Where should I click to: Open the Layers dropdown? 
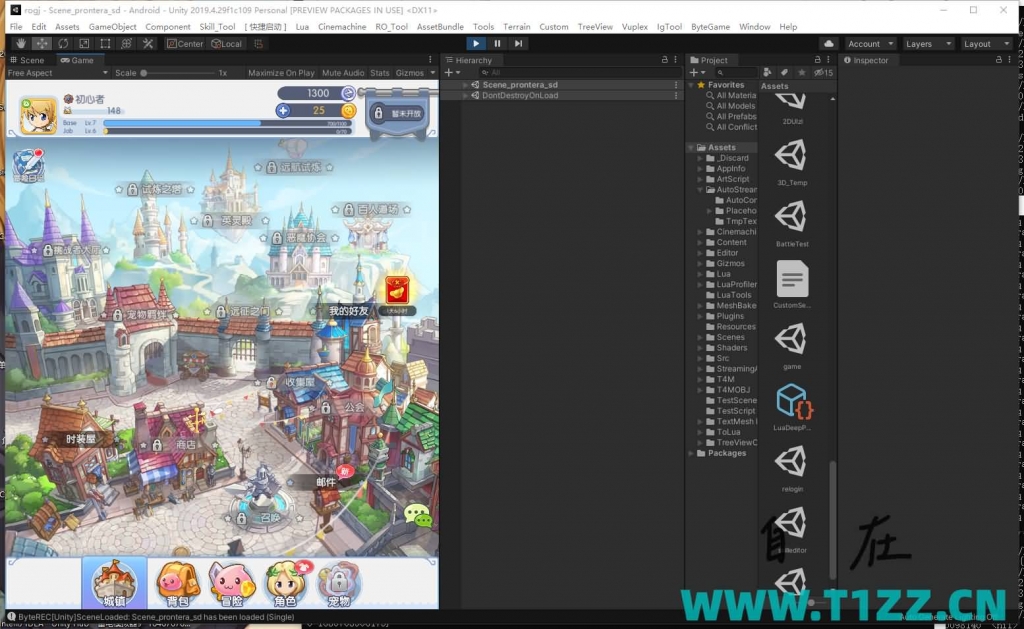928,44
